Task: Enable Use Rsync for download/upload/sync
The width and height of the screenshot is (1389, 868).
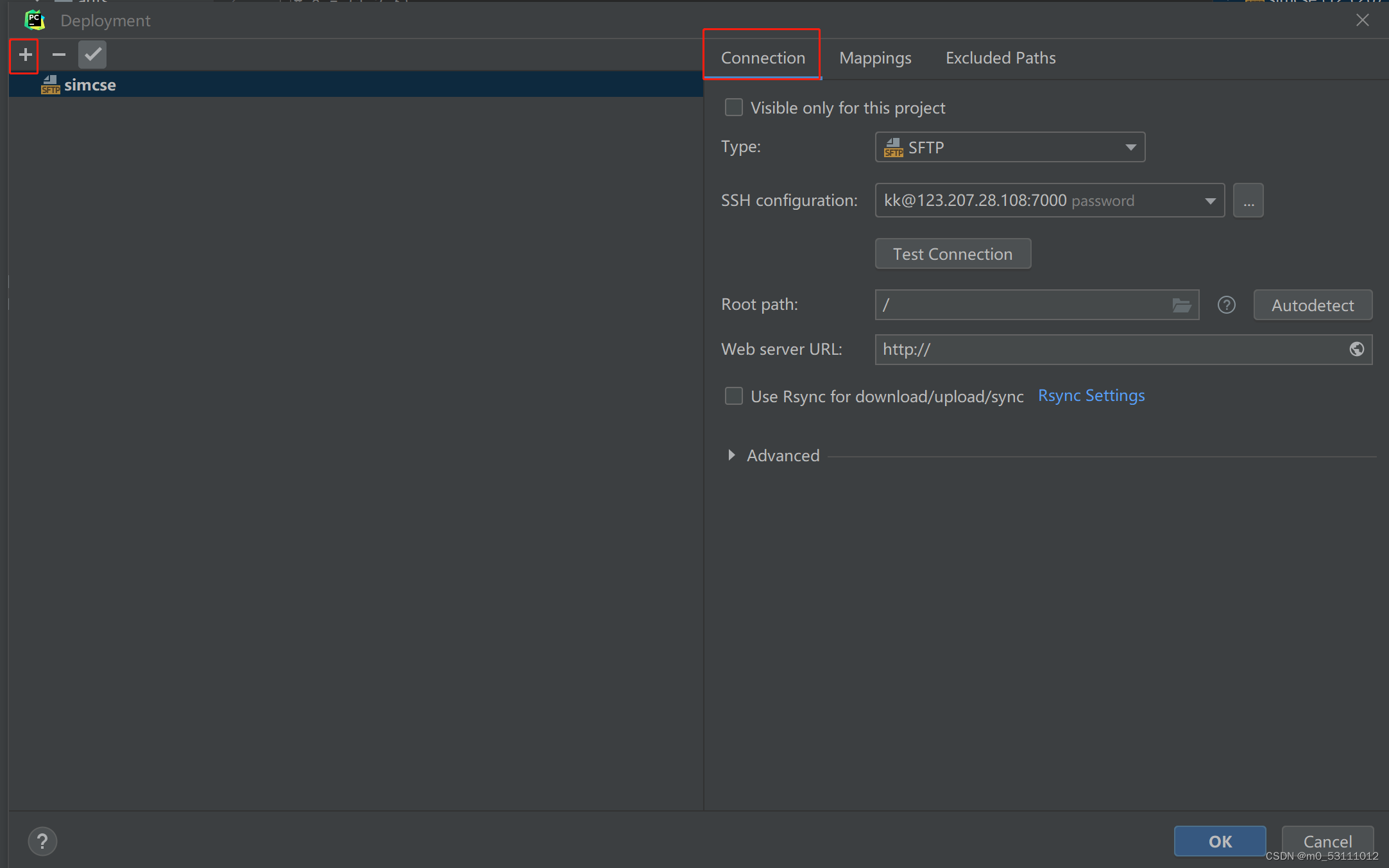Action: [733, 396]
